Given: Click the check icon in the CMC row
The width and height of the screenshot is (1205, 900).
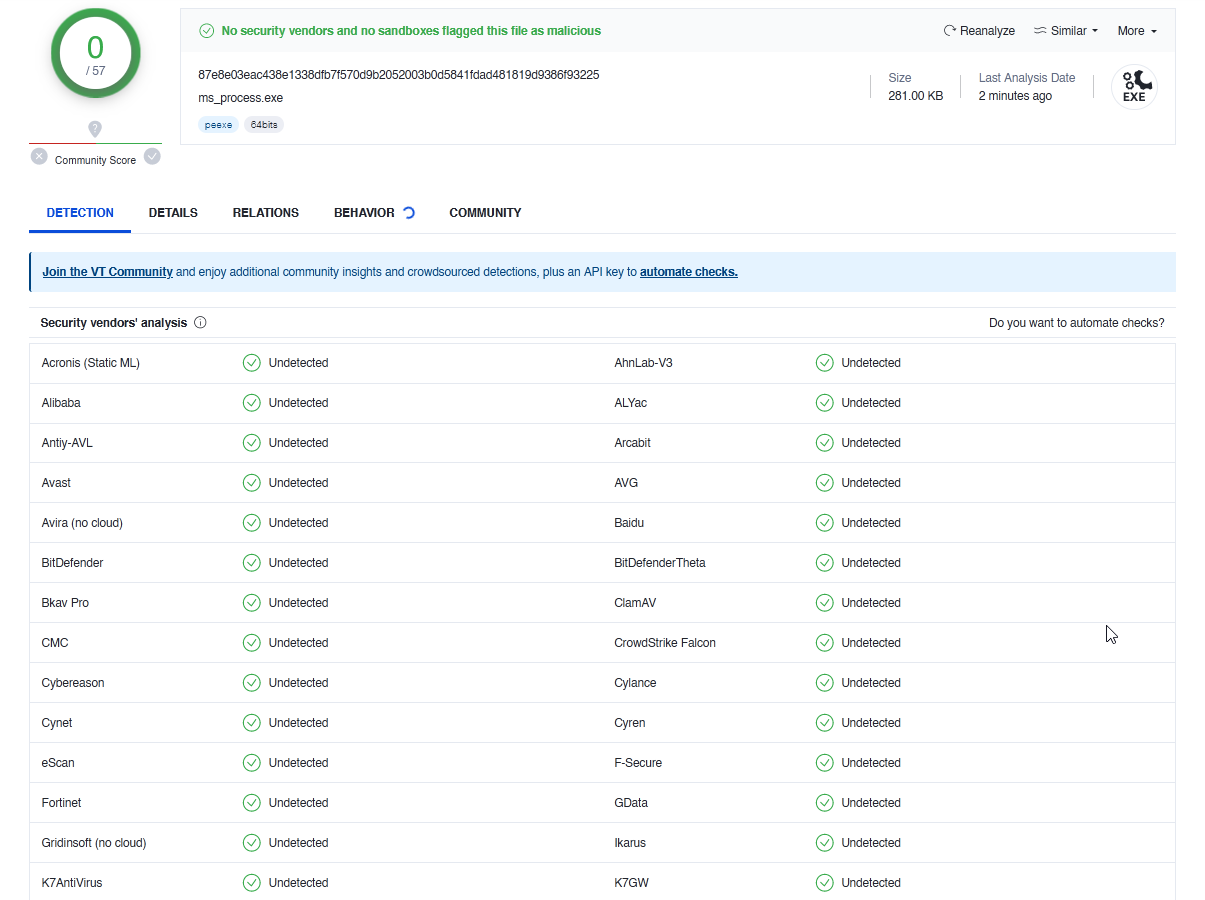Looking at the screenshot, I should pyautogui.click(x=252, y=643).
